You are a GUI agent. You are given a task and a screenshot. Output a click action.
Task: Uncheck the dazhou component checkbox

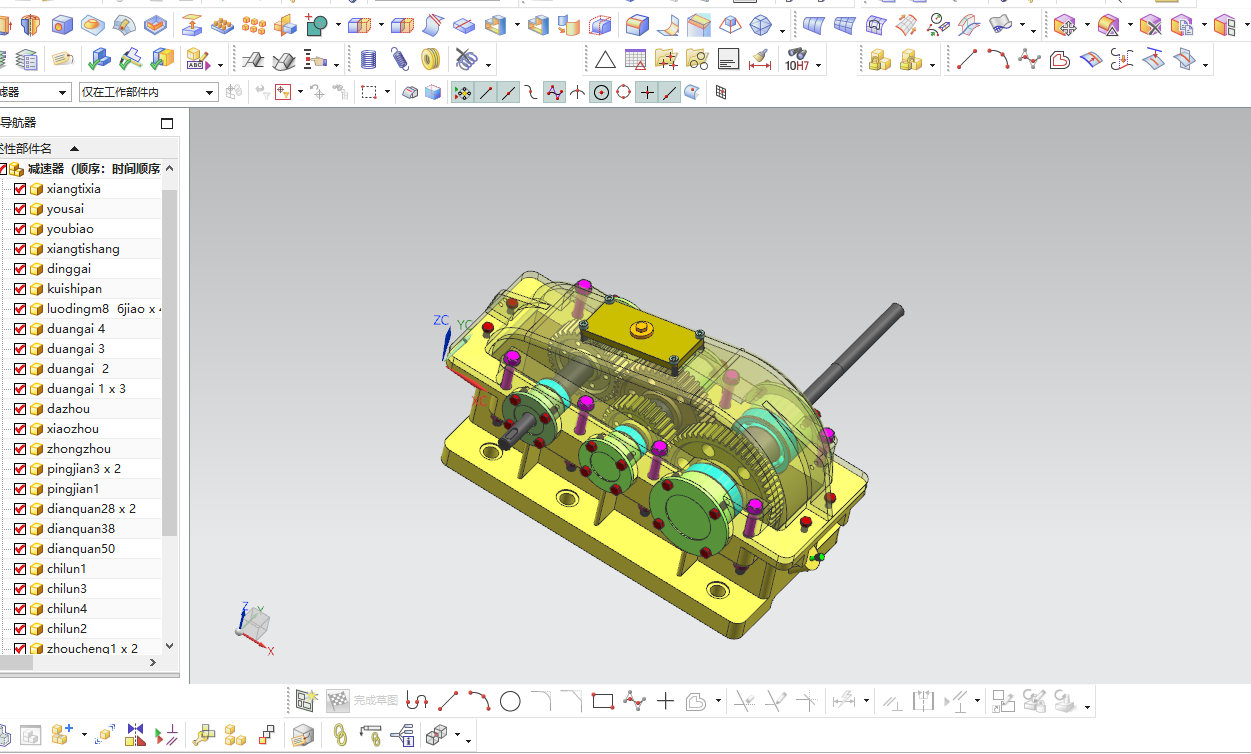coord(20,409)
